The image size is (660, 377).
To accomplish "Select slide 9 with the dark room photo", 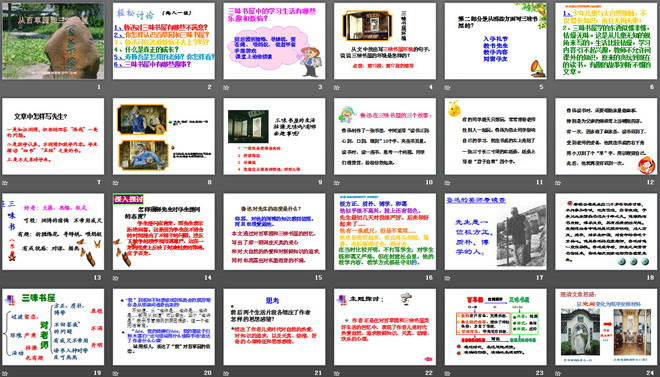I will [274, 136].
